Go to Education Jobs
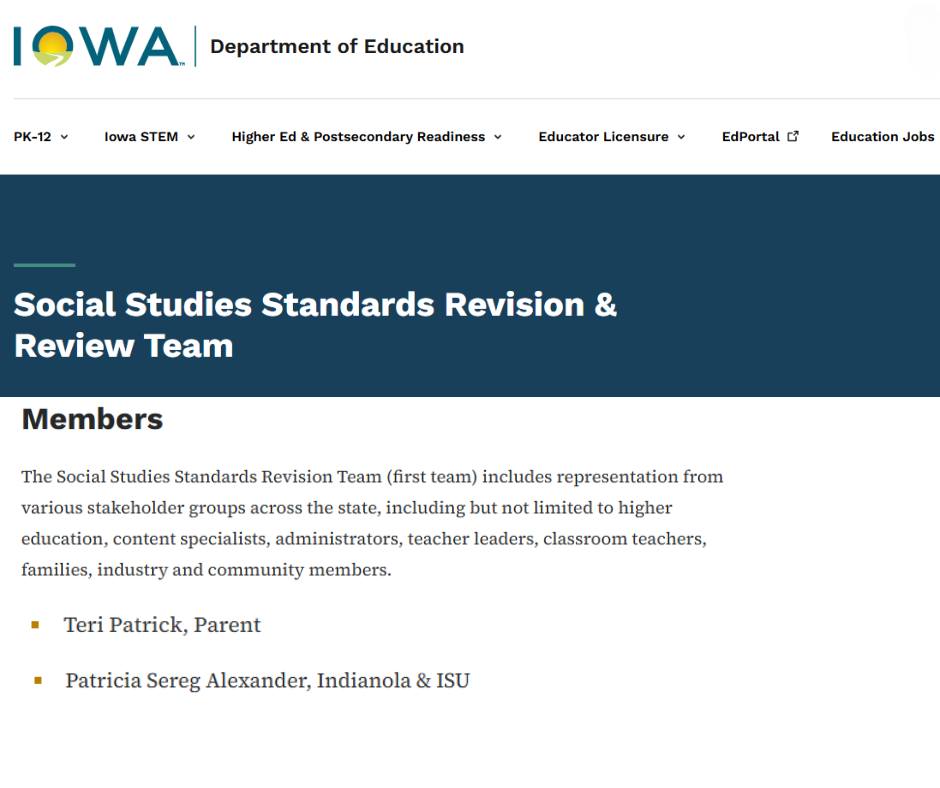 click(882, 137)
